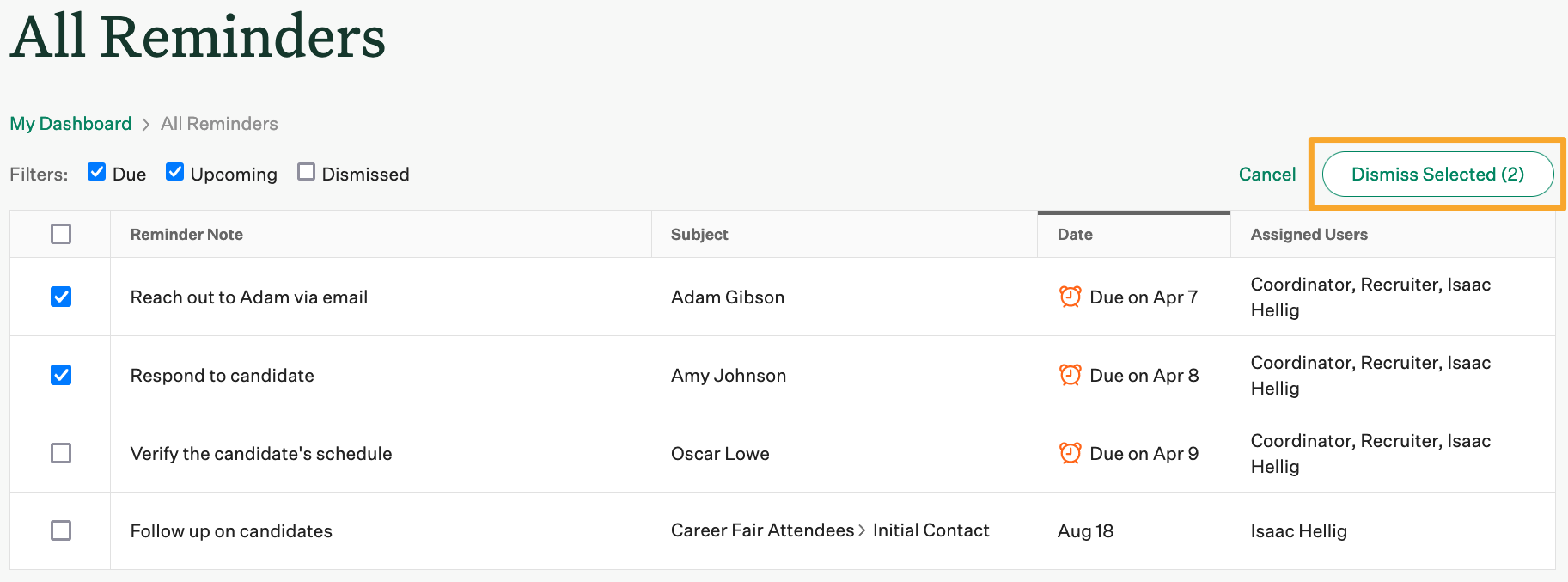Deselect the Reach out to Adam reminder
Image resolution: width=1568 pixels, height=582 pixels.
(x=61, y=297)
